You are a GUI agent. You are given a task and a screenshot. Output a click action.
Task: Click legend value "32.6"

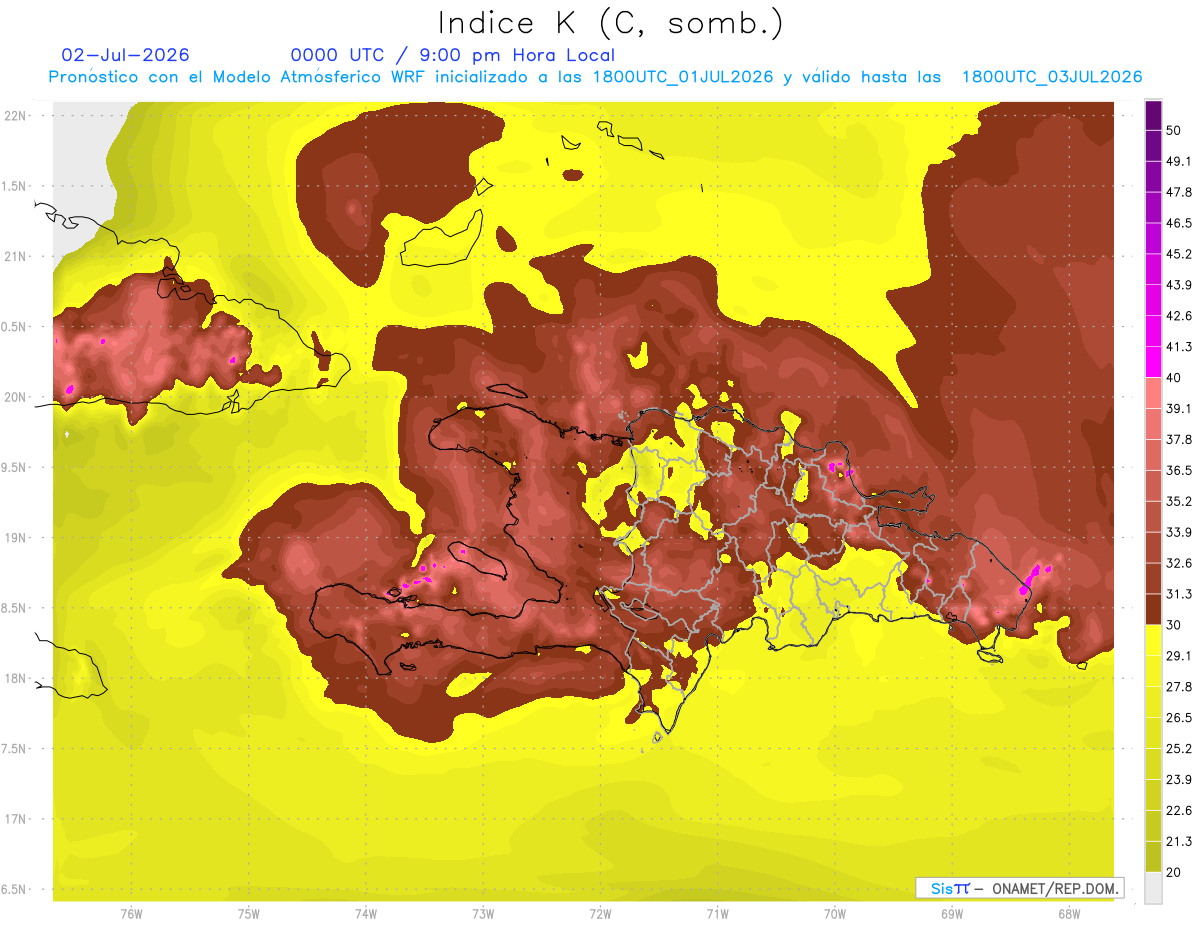point(1178,563)
